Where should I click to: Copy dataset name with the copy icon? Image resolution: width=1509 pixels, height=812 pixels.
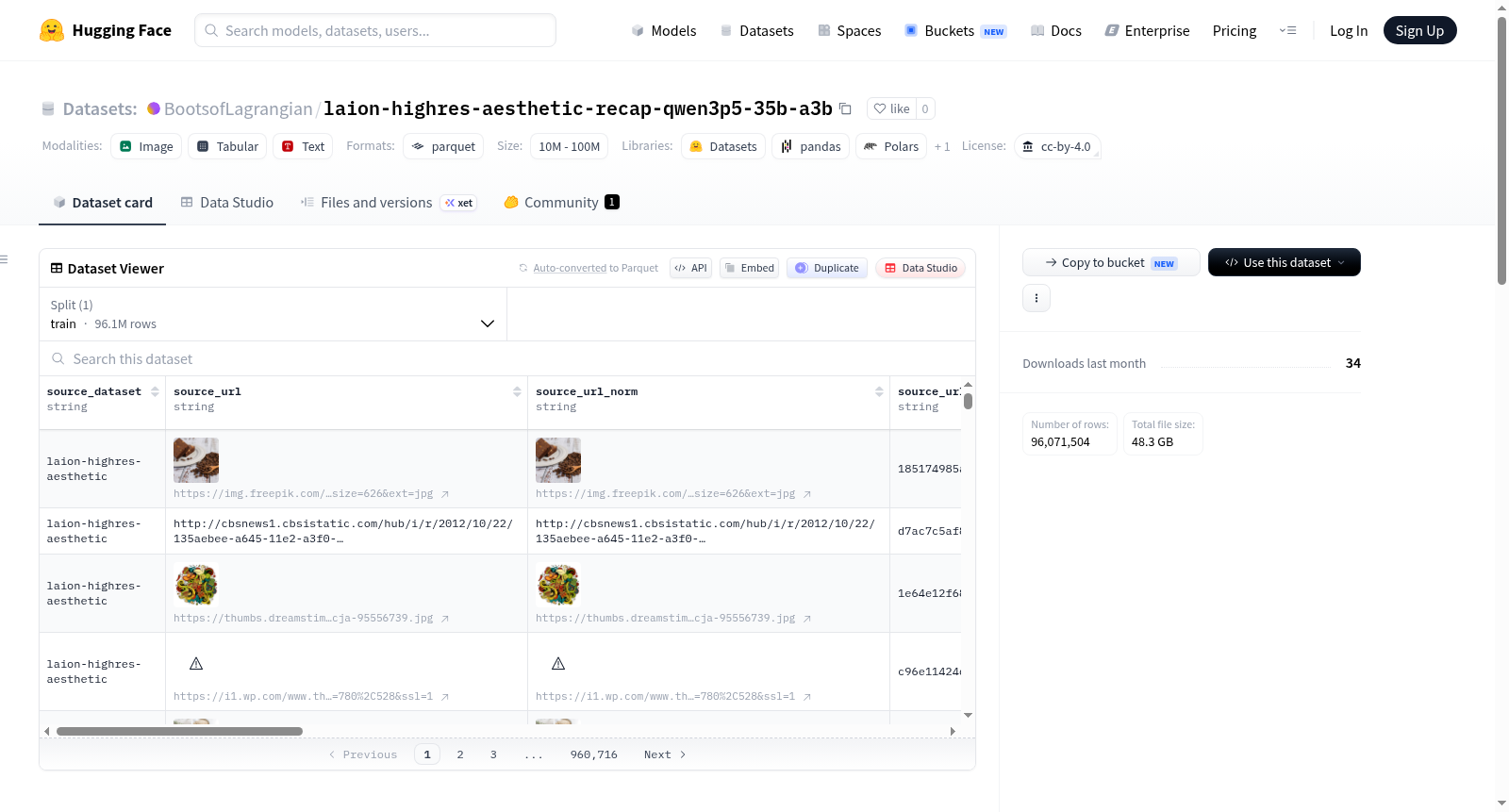[x=845, y=108]
